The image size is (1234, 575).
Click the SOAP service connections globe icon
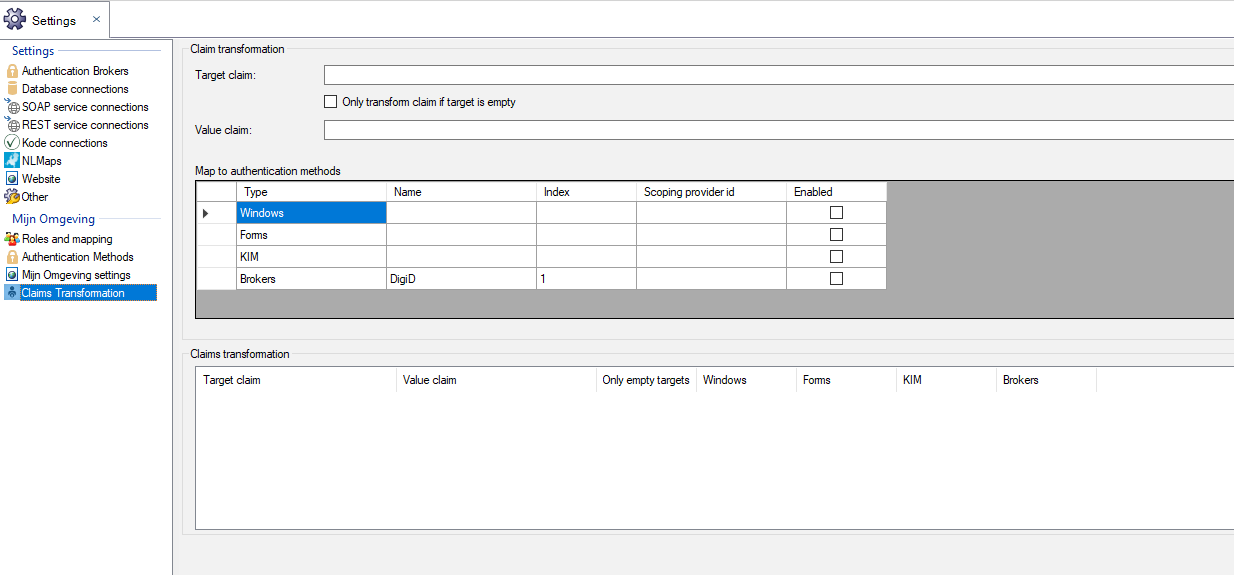[12, 107]
